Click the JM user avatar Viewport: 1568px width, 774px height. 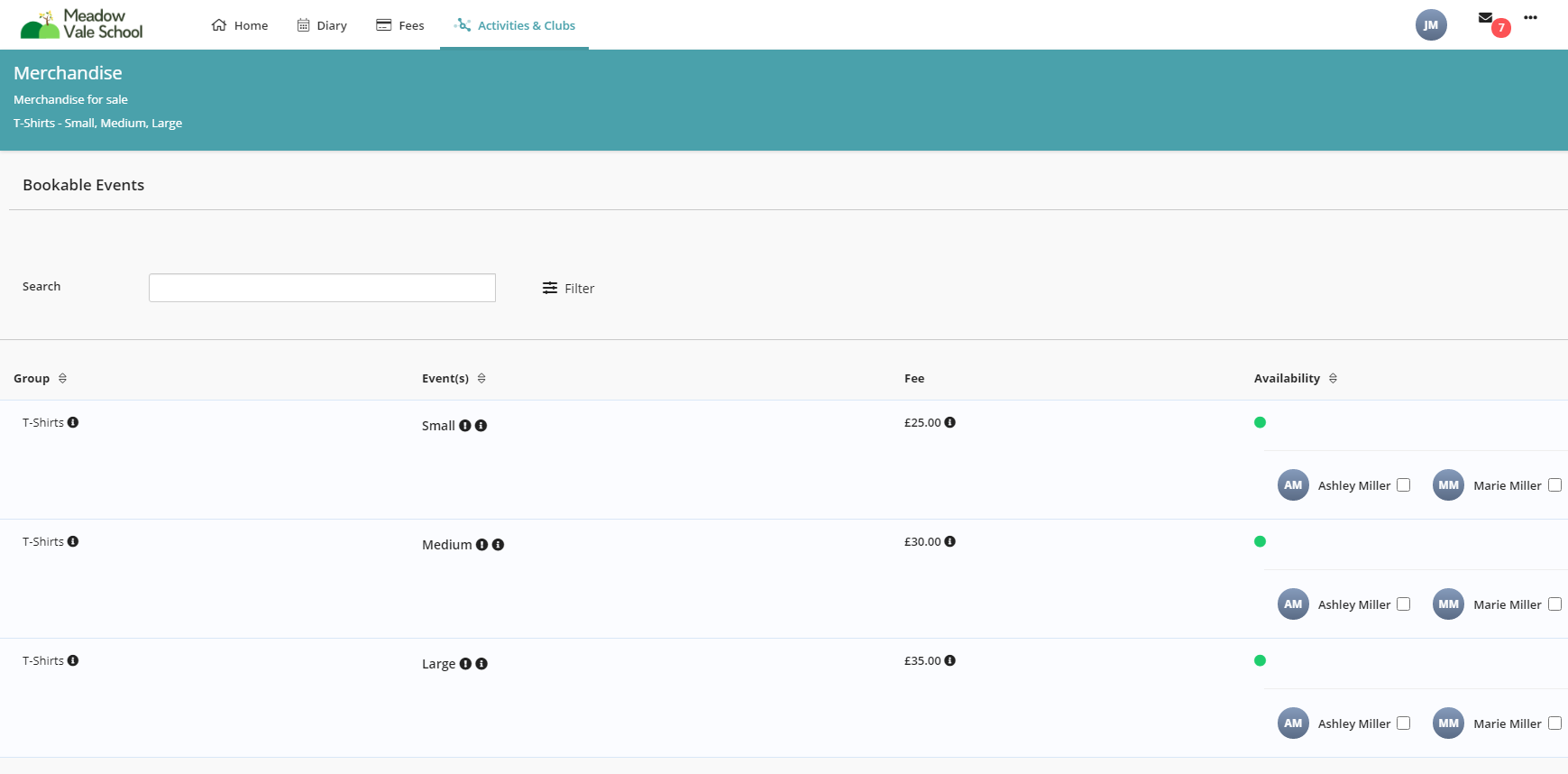click(x=1430, y=25)
